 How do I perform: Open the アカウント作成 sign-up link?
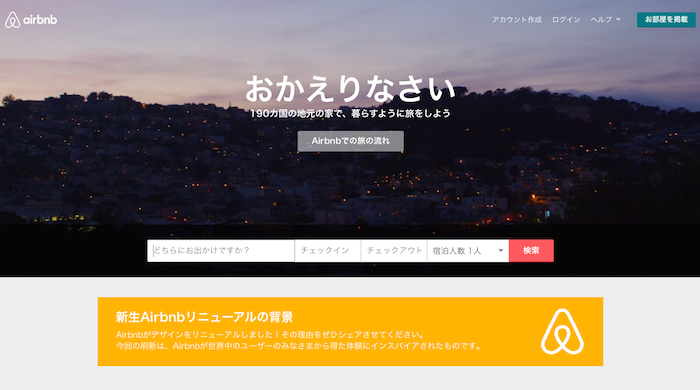(x=517, y=20)
